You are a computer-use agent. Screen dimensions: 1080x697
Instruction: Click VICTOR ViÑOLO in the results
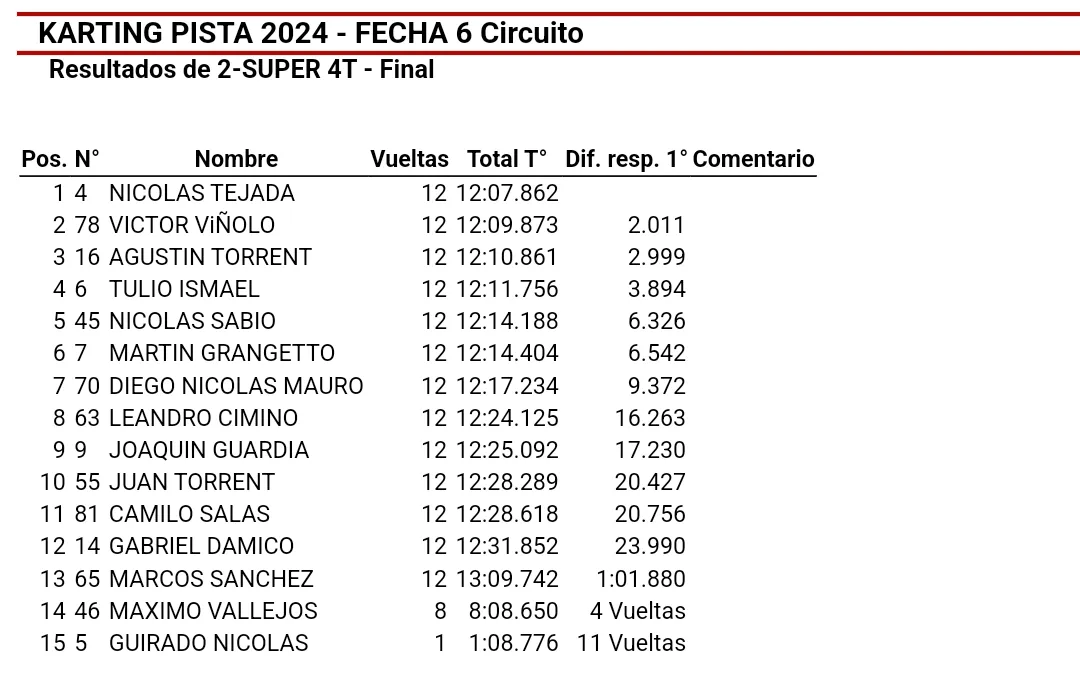(x=192, y=225)
